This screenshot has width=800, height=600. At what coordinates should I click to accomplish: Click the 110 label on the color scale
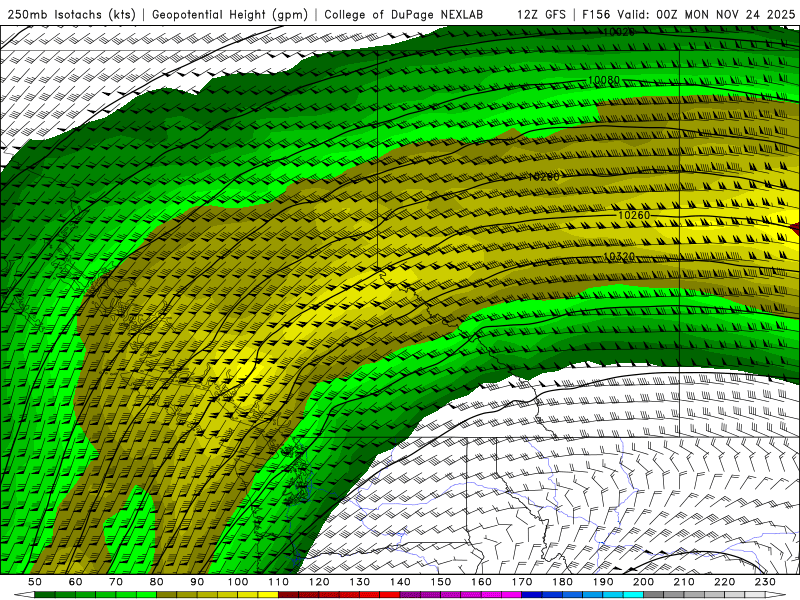[x=278, y=582]
